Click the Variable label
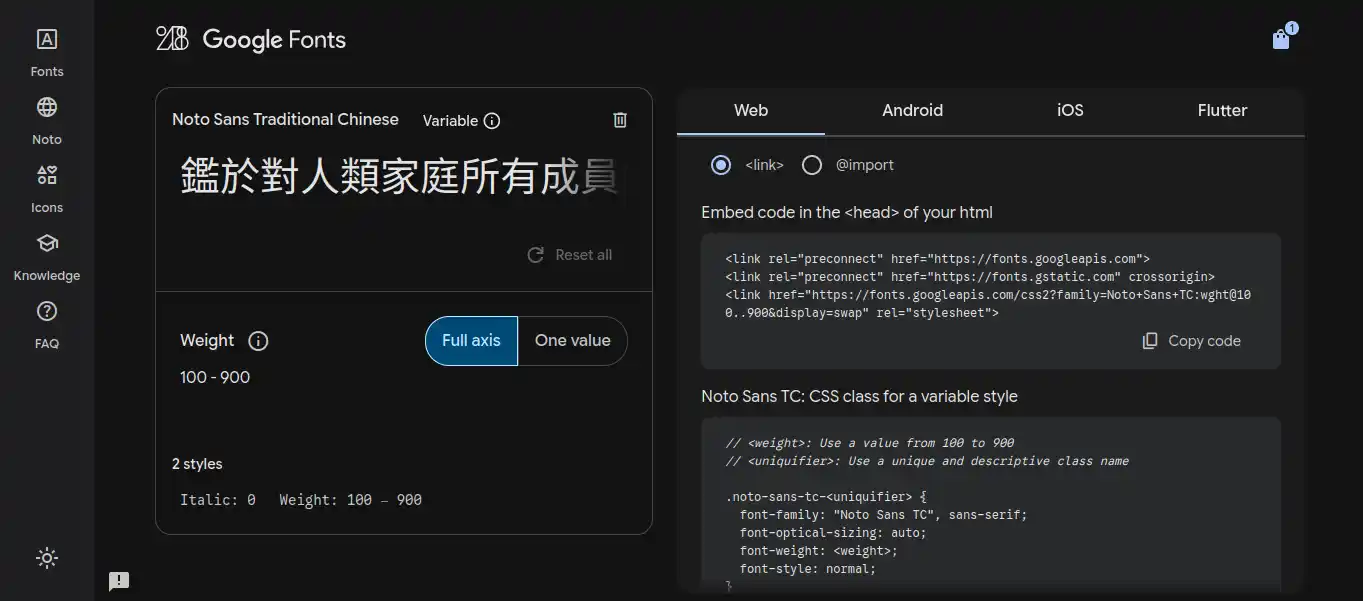The image size is (1363, 601). coord(450,121)
